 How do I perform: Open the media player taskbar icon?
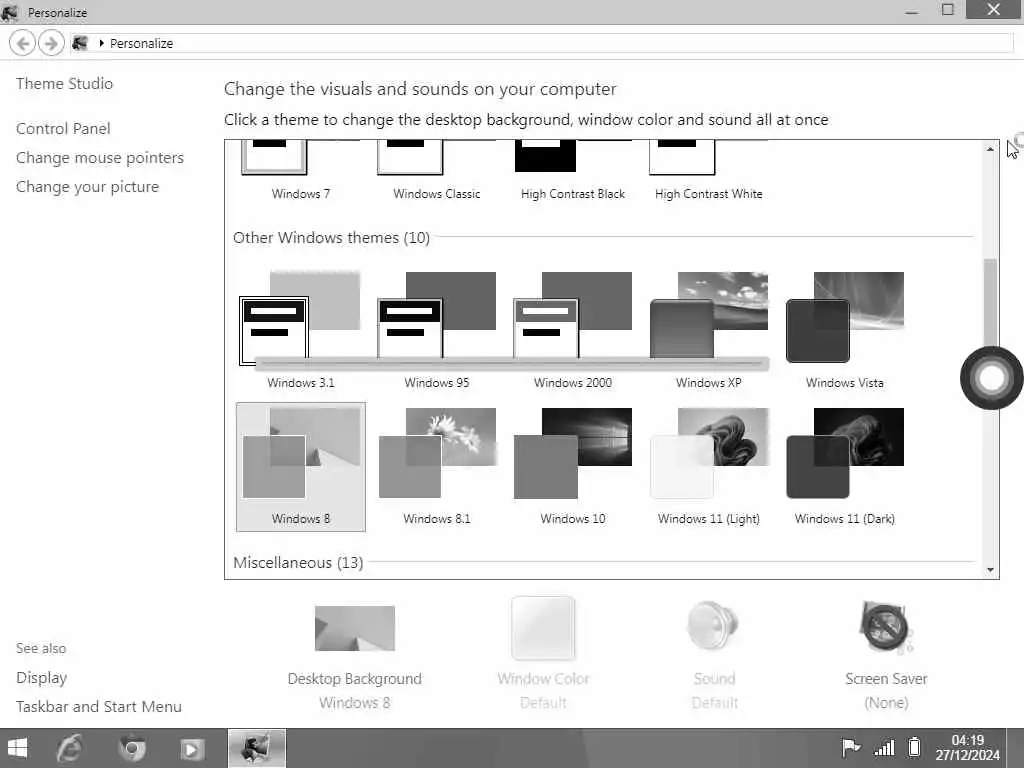click(192, 749)
